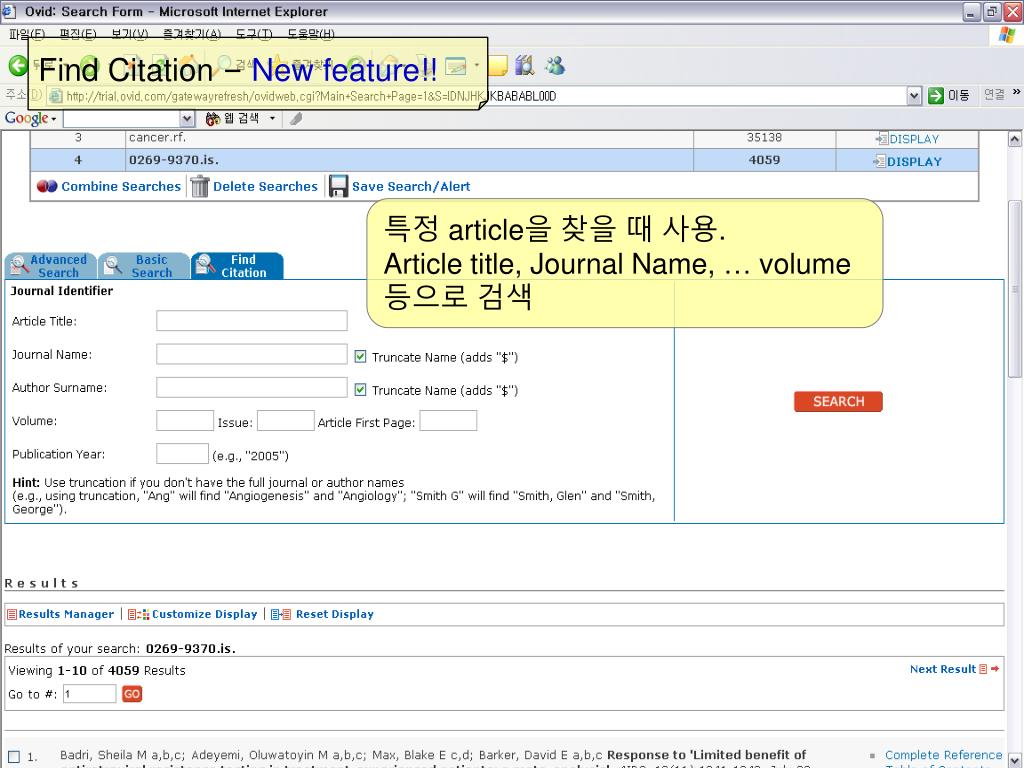
Task: Click the 이동 go button by address bar
Action: tap(948, 96)
